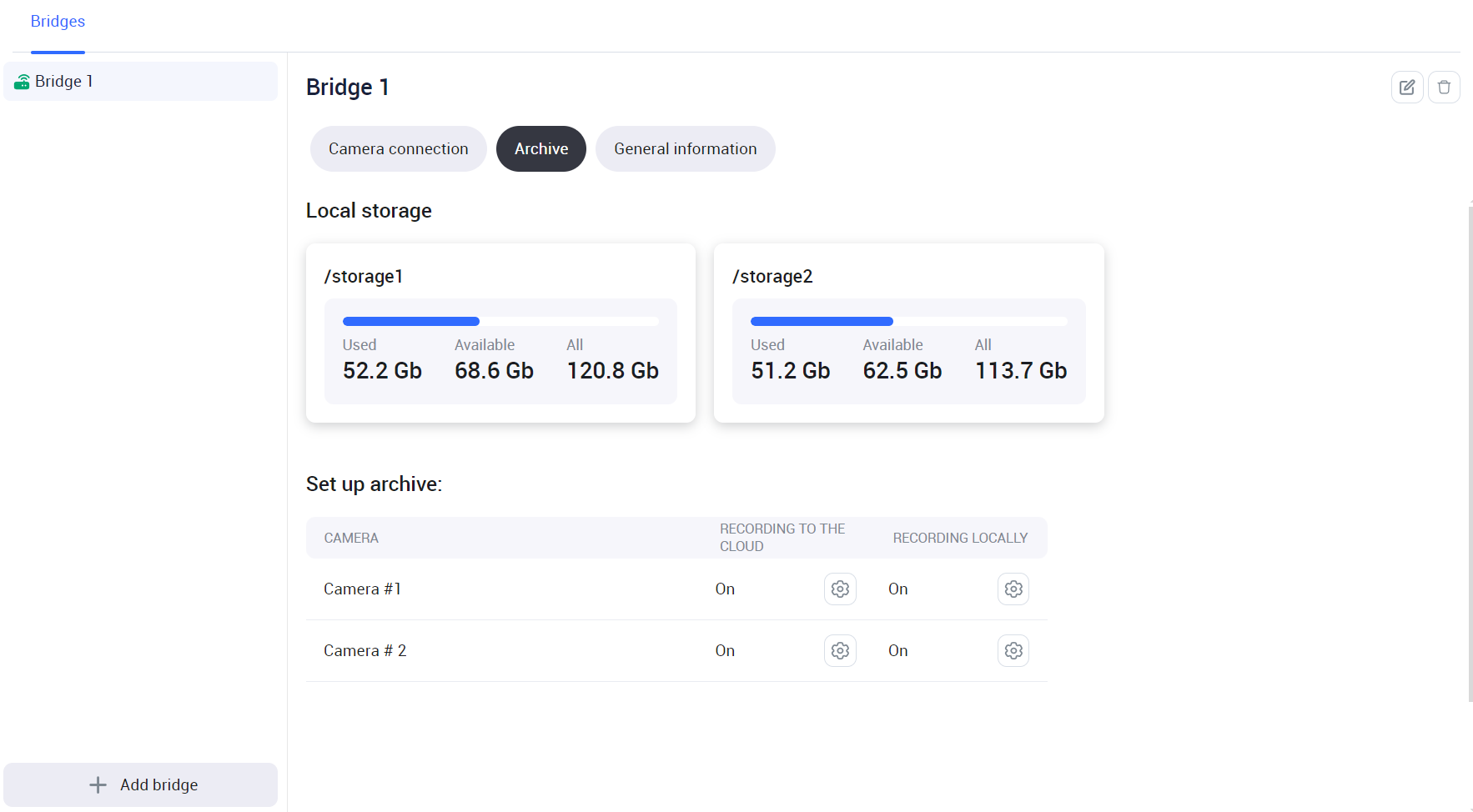
Task: Open Camera #1 cloud recording settings gear
Action: coord(840,589)
